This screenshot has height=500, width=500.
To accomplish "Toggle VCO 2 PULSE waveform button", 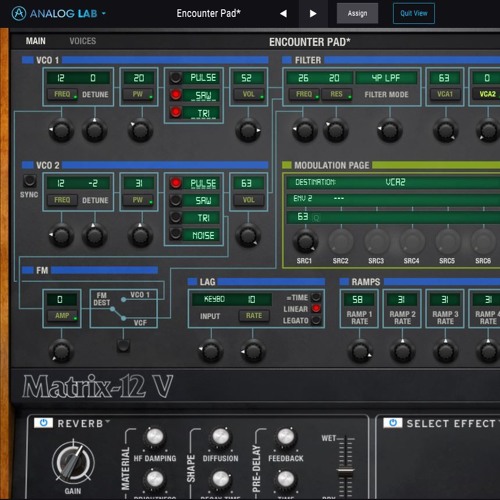I will [175, 183].
